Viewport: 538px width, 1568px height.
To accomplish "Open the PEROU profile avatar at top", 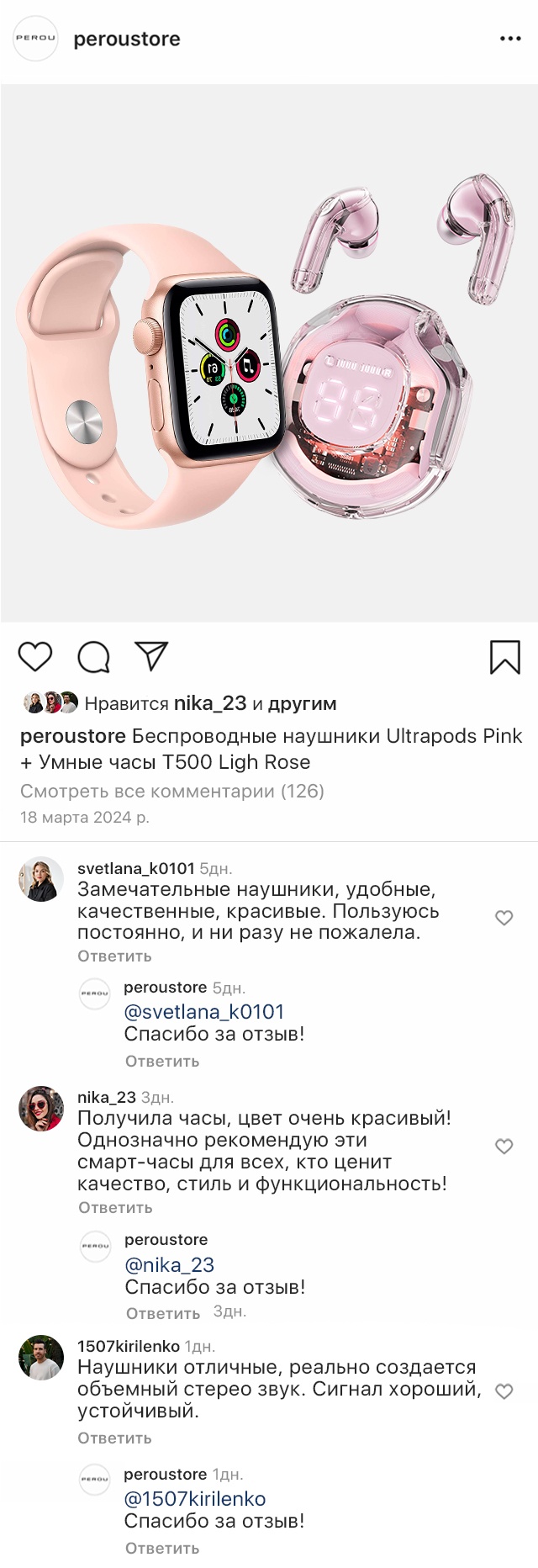I will pos(36,39).
